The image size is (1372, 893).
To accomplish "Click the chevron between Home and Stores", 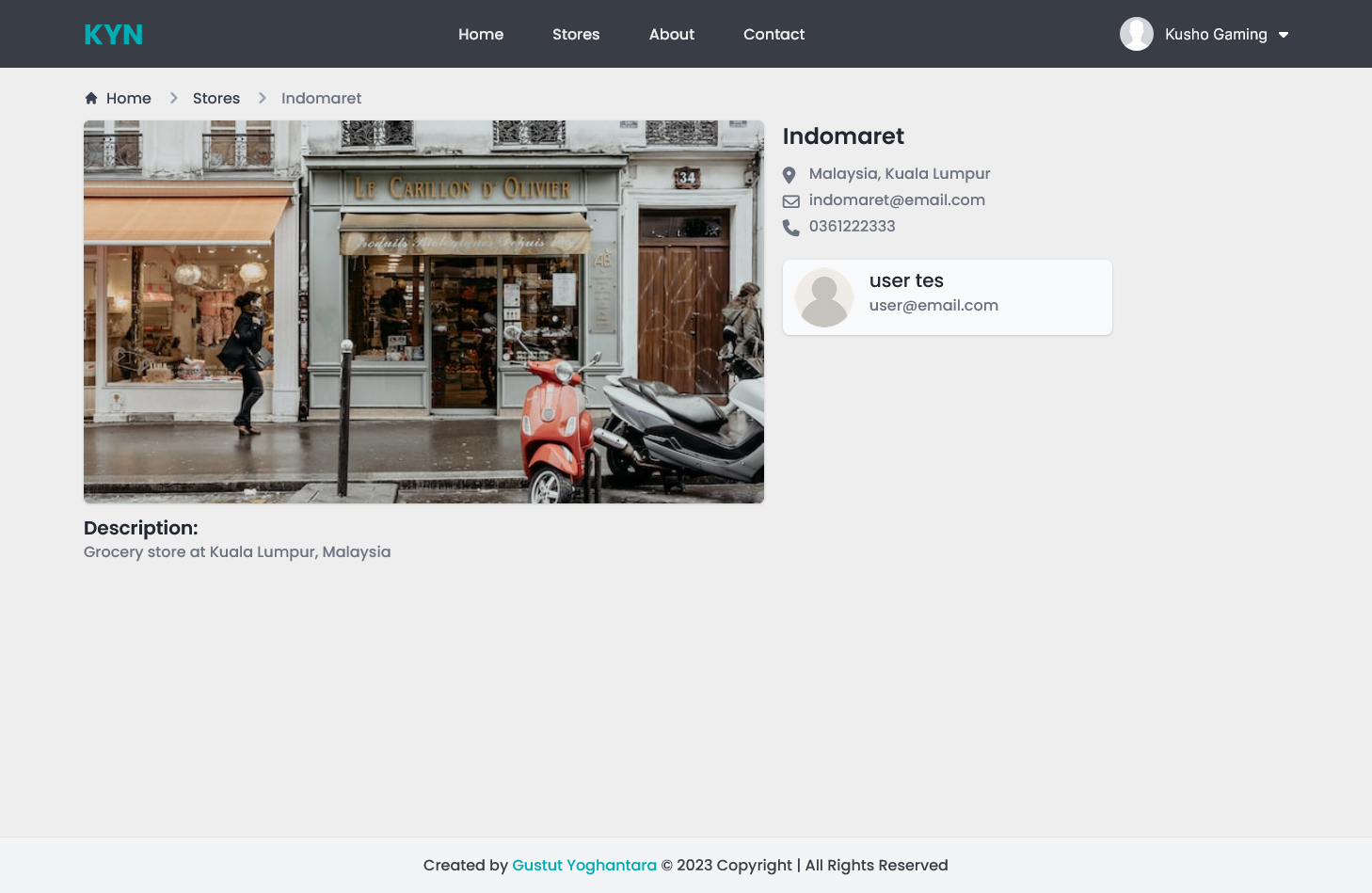I will [173, 98].
